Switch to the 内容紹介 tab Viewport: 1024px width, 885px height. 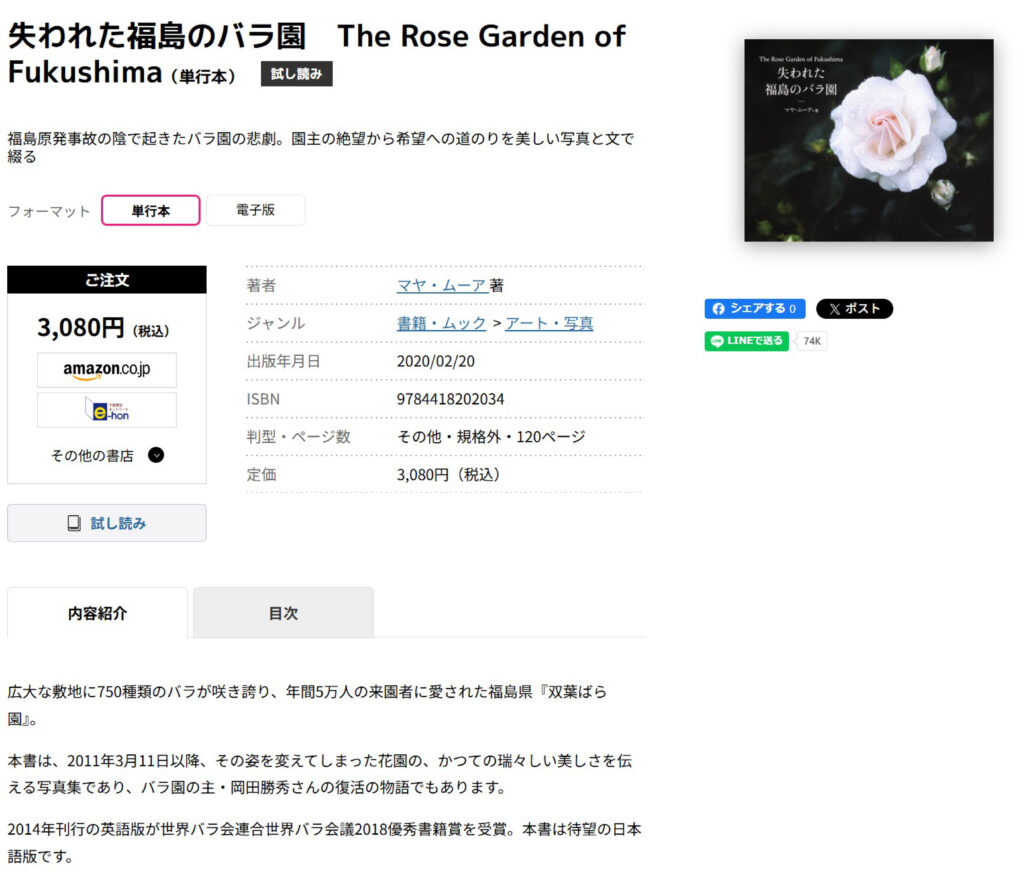coord(97,613)
